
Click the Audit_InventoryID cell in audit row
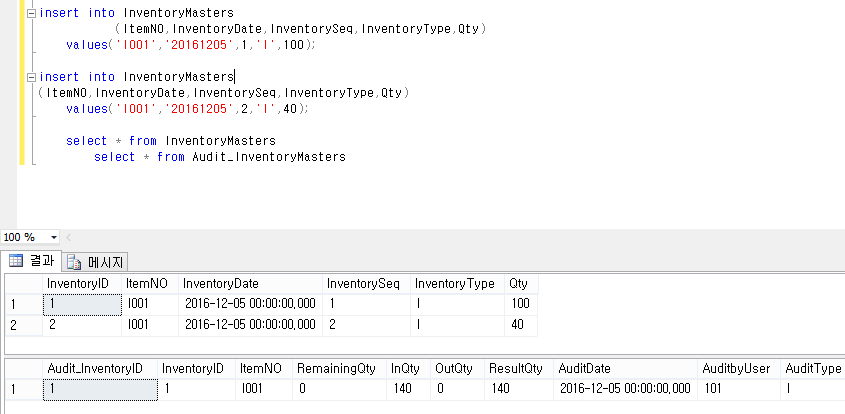pos(99,388)
